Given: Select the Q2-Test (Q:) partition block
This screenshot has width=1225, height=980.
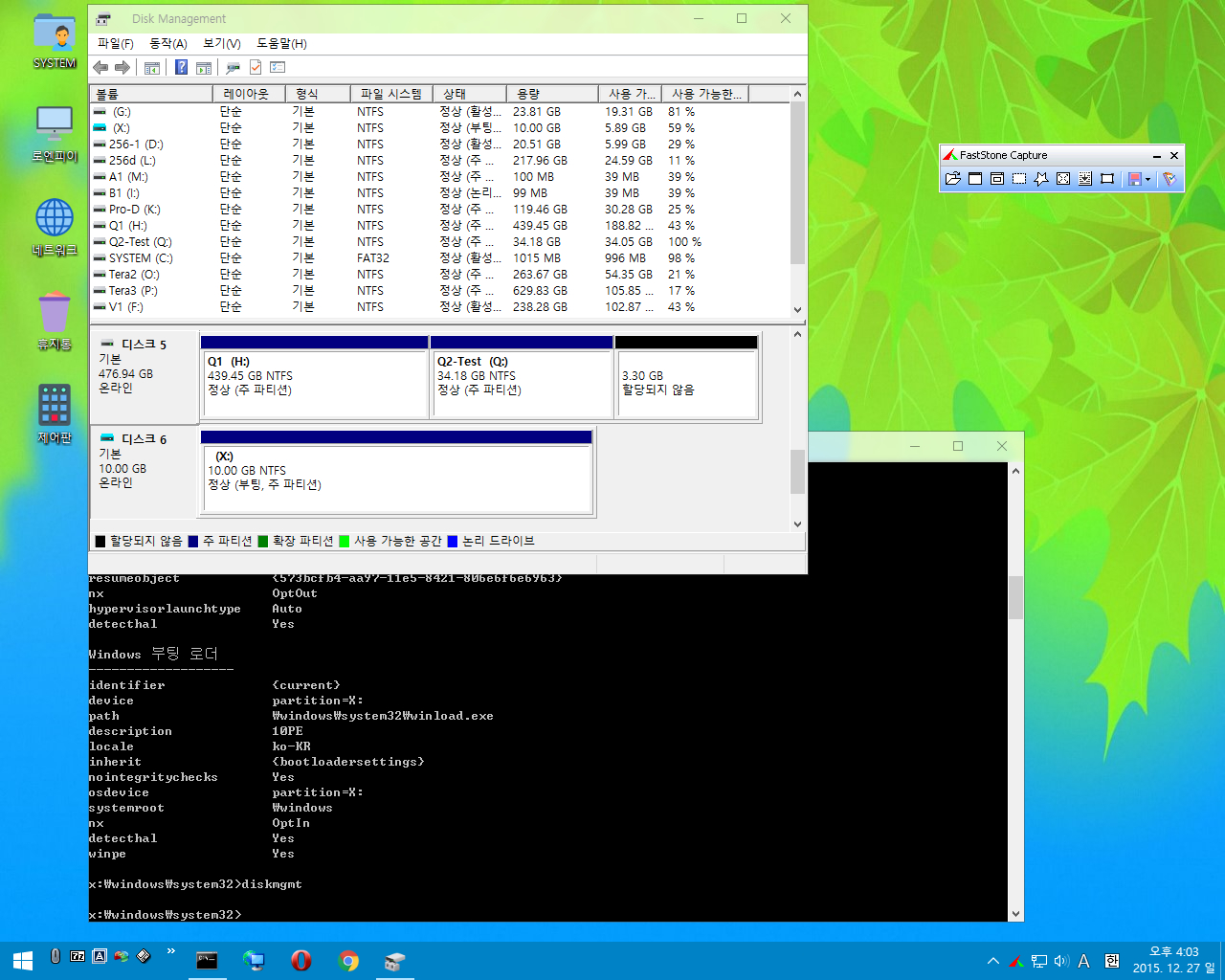Looking at the screenshot, I should [x=523, y=377].
